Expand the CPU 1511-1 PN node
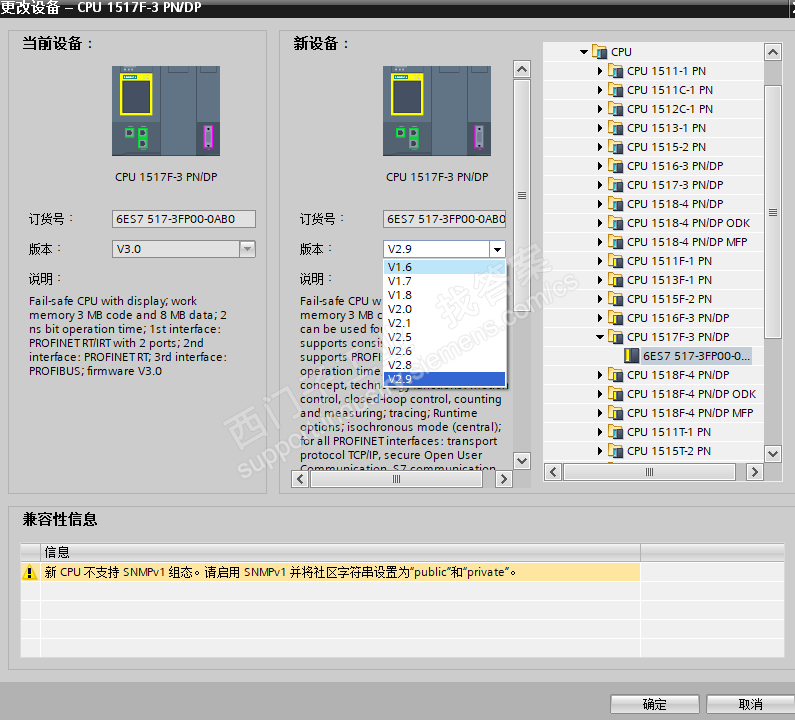Screen dimensions: 795x720 coord(600,71)
